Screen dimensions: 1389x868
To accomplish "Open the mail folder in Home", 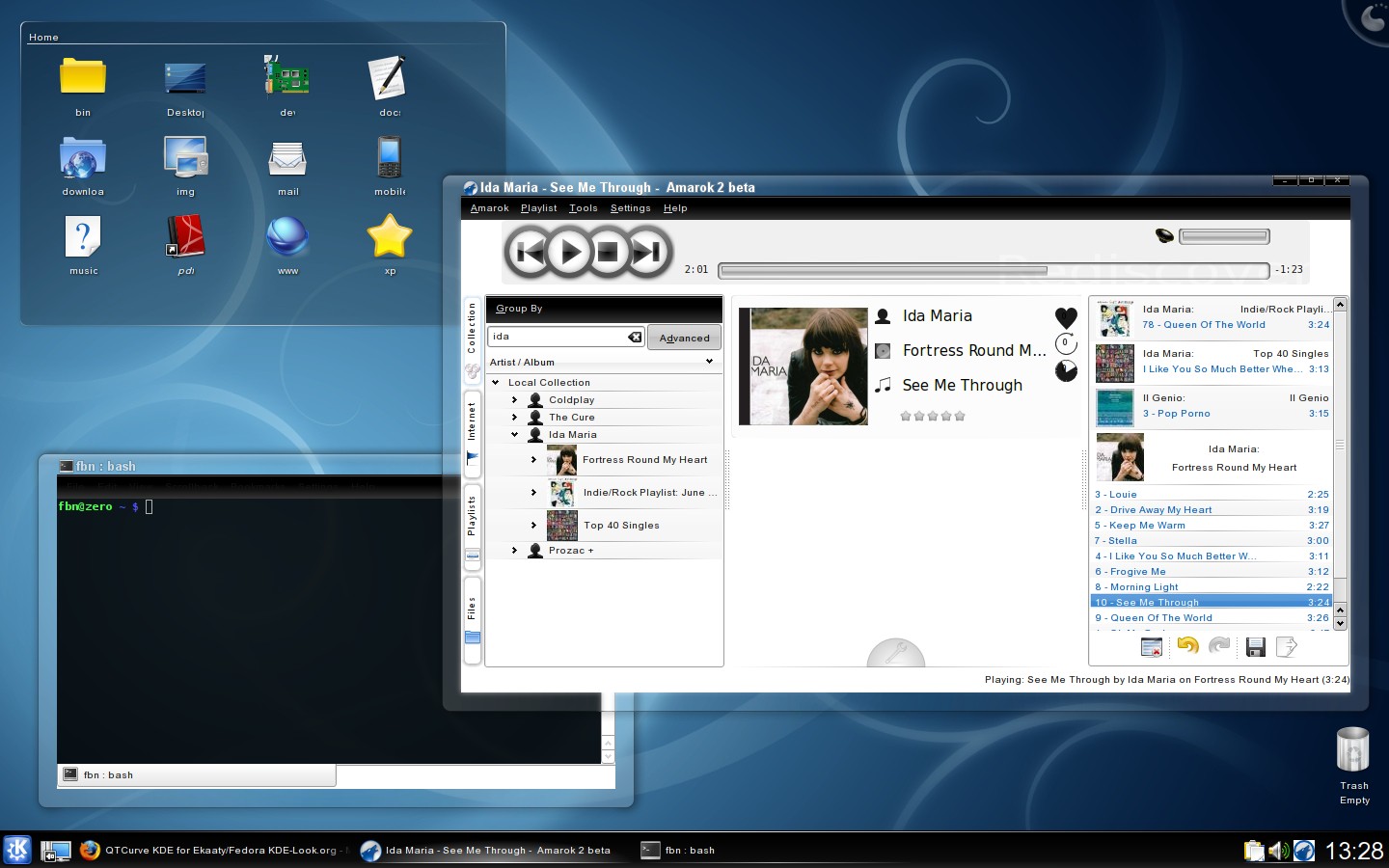I will tap(287, 166).
